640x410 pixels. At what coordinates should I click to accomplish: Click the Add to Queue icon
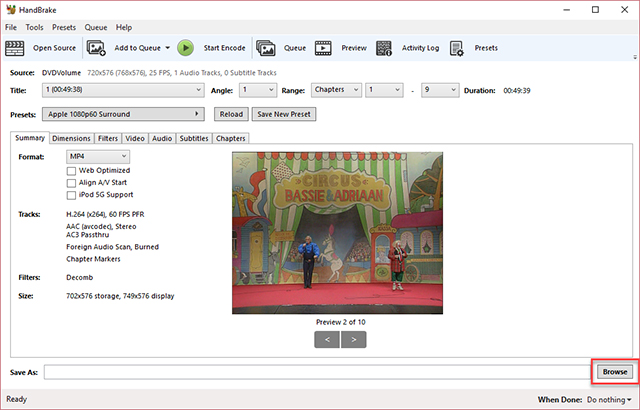[96, 47]
